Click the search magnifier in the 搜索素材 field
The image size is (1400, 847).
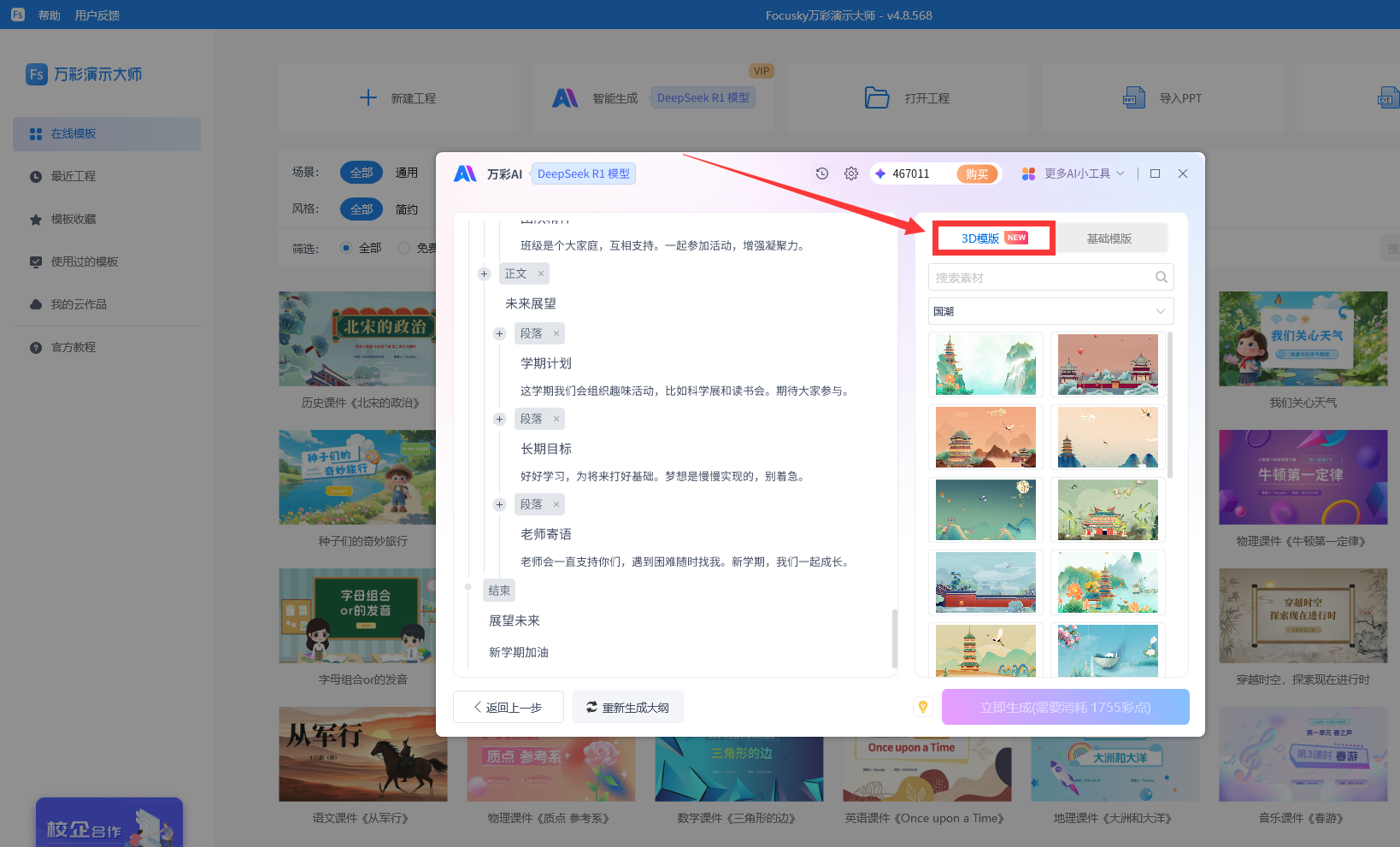pos(1161,277)
